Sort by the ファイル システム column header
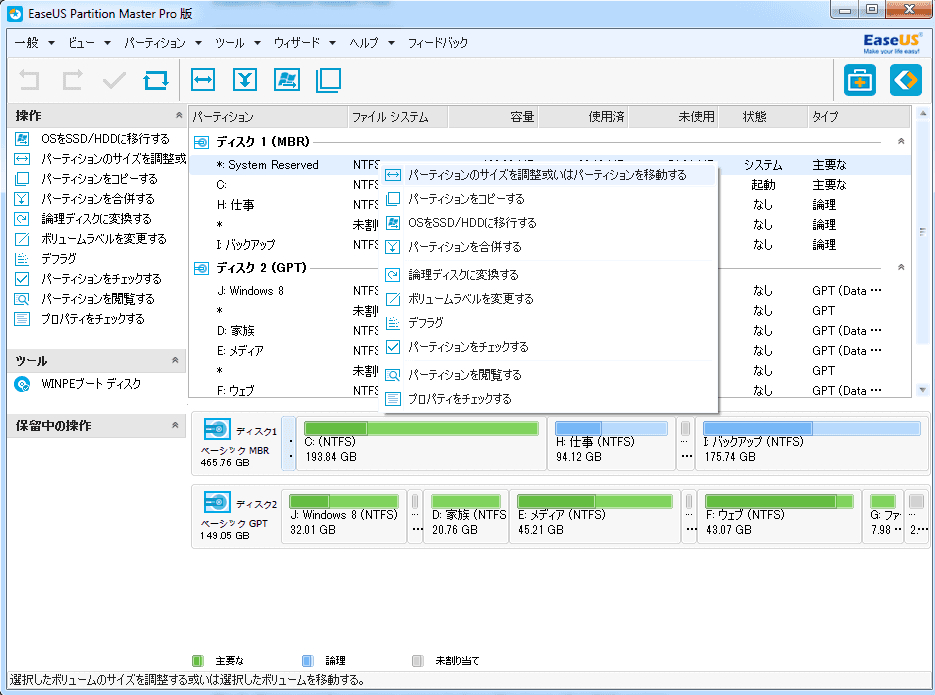The image size is (935, 695). click(x=397, y=117)
